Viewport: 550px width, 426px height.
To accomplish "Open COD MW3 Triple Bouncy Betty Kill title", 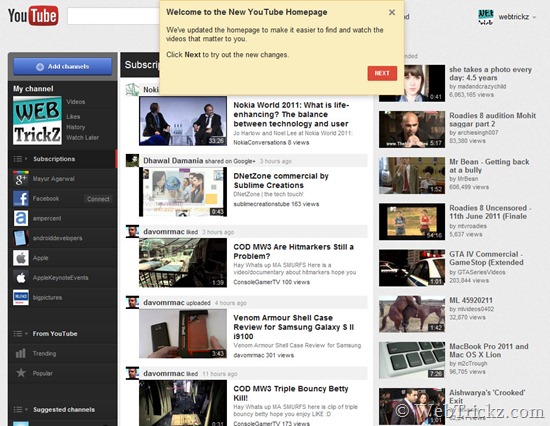I will pyautogui.click(x=291, y=393).
